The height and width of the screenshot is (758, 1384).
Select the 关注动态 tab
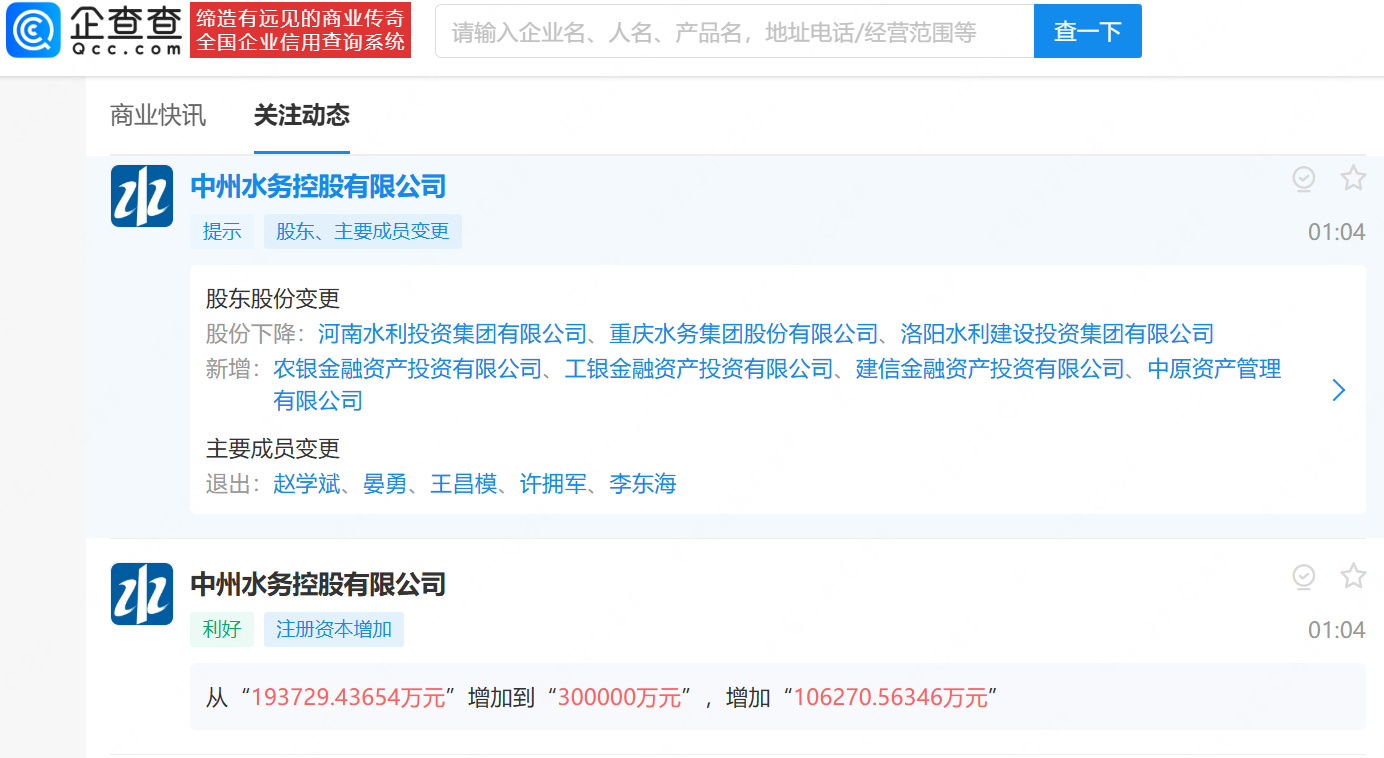[x=302, y=115]
